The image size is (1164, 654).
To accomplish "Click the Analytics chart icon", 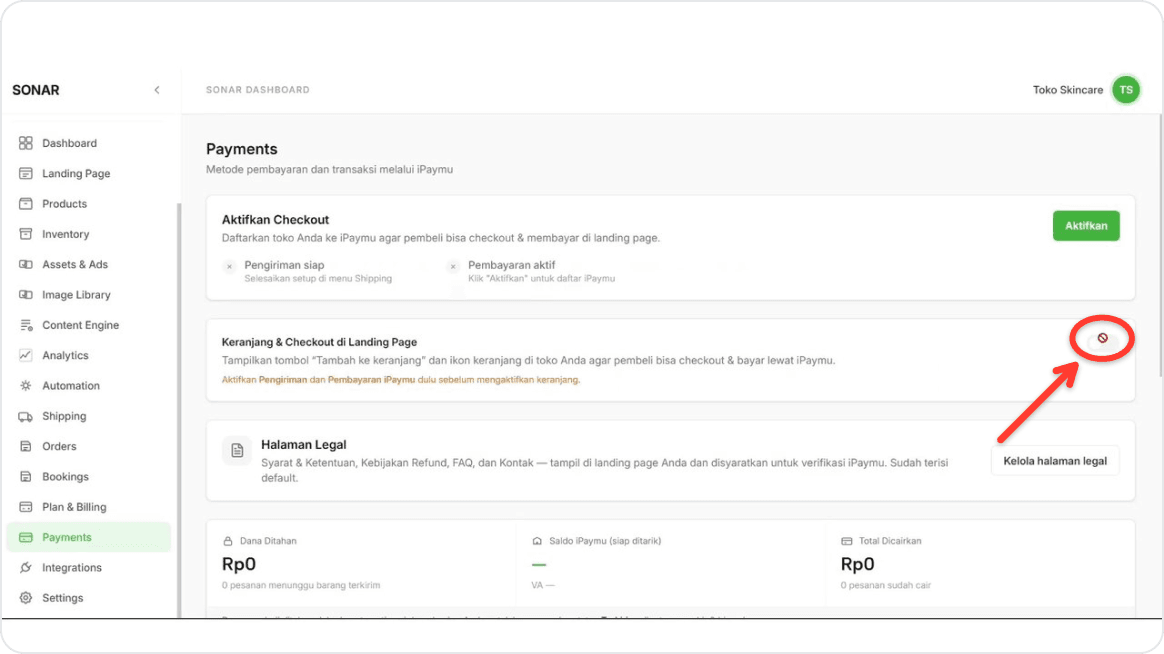I will pos(26,355).
